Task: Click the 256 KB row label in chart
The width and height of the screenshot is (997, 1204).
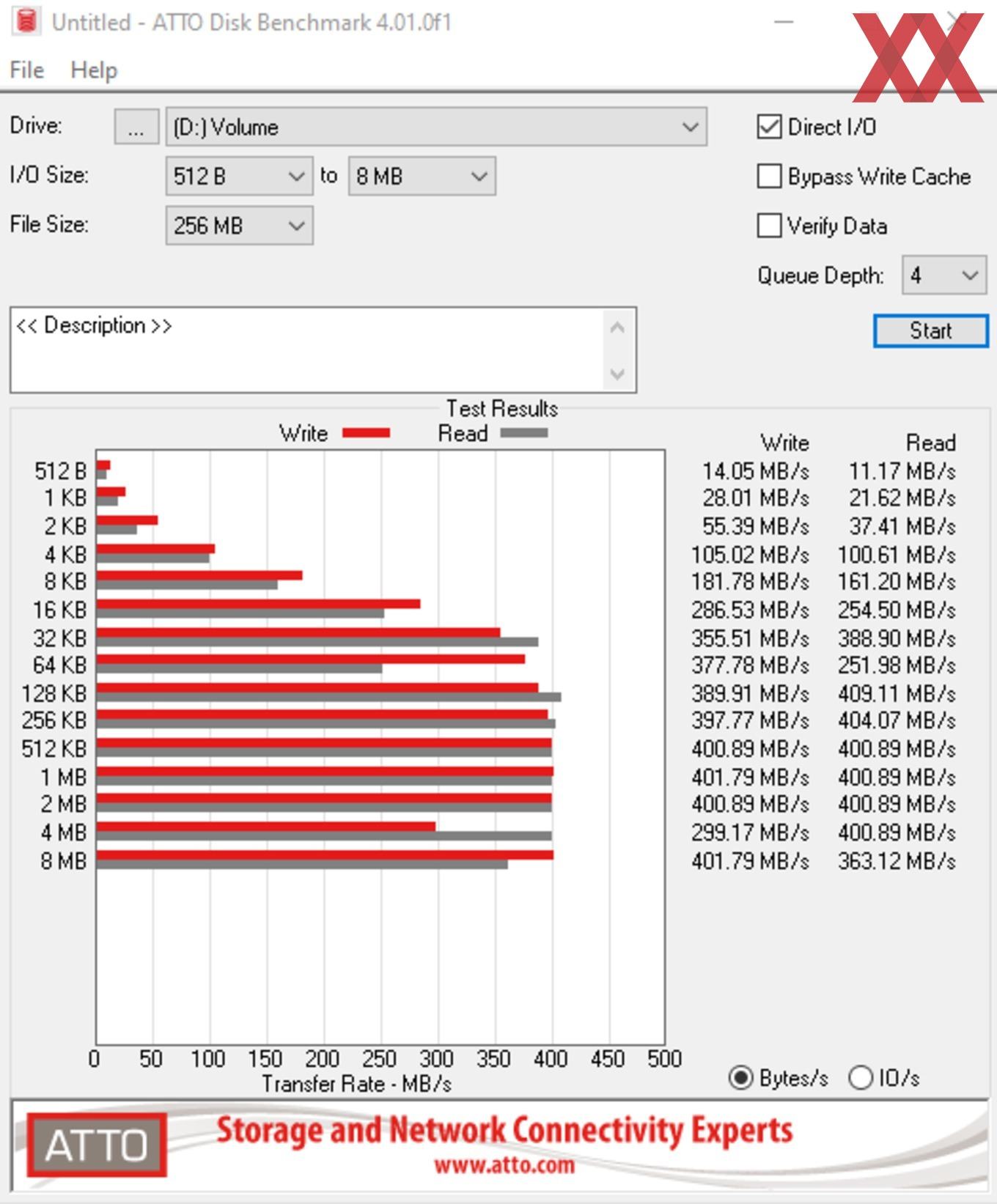Action: [54, 720]
